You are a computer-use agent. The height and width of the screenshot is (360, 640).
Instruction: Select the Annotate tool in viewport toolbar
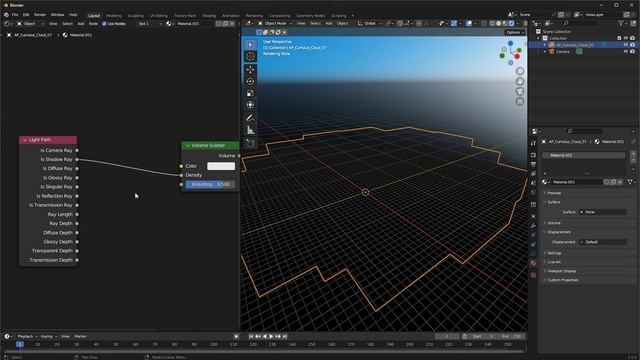tap(251, 118)
